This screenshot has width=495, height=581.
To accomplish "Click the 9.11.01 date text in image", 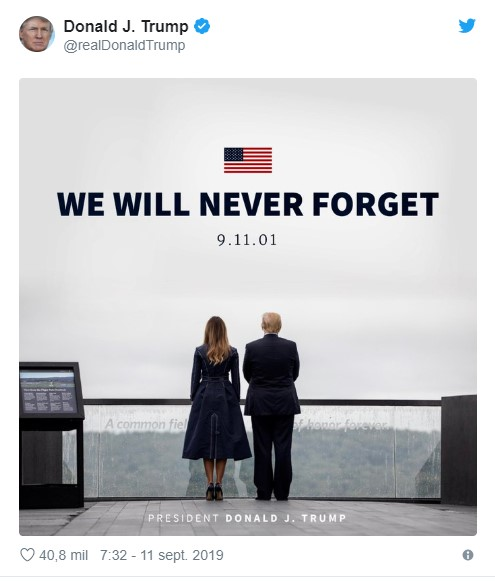I will point(247,240).
